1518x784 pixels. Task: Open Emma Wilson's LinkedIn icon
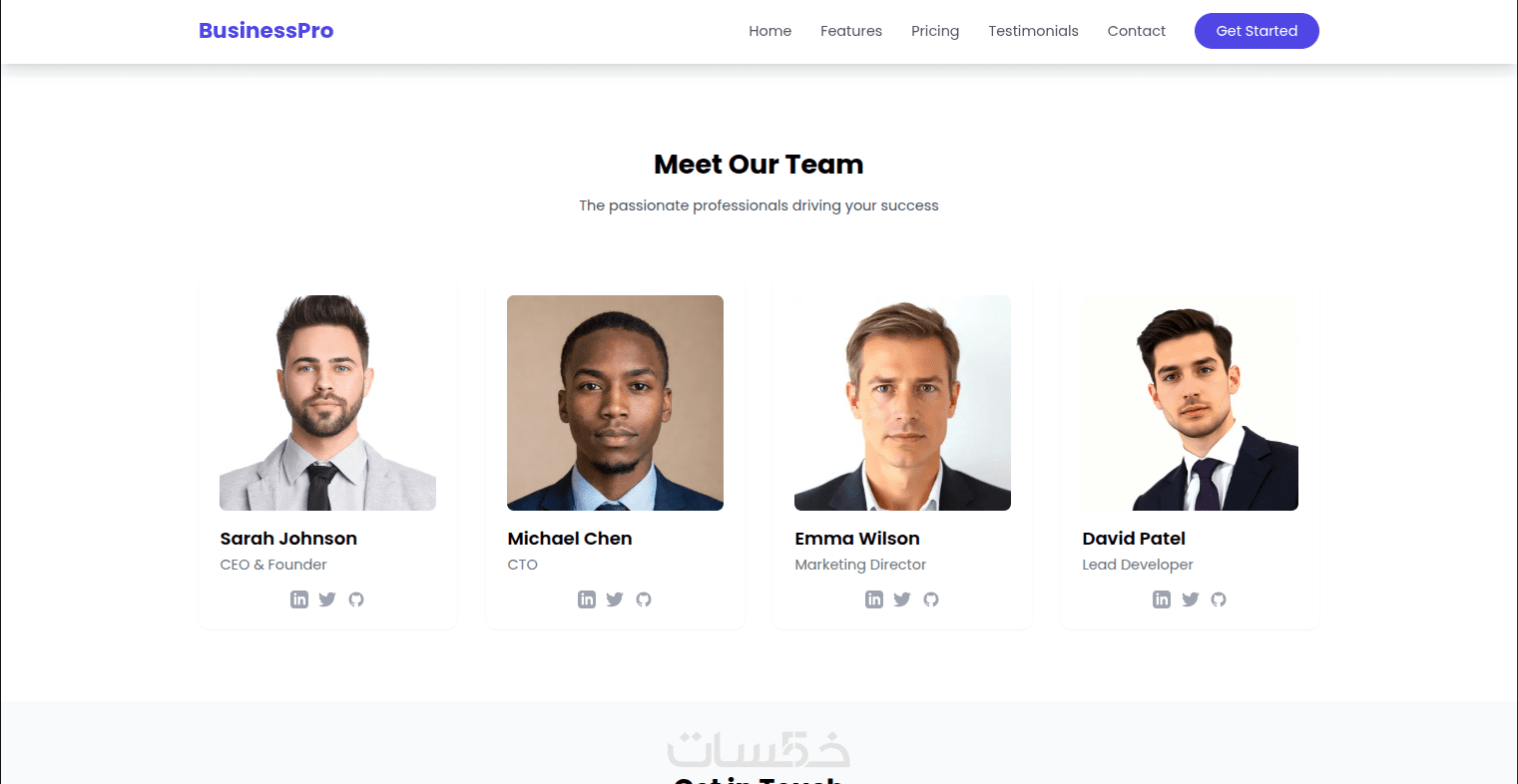pyautogui.click(x=874, y=599)
